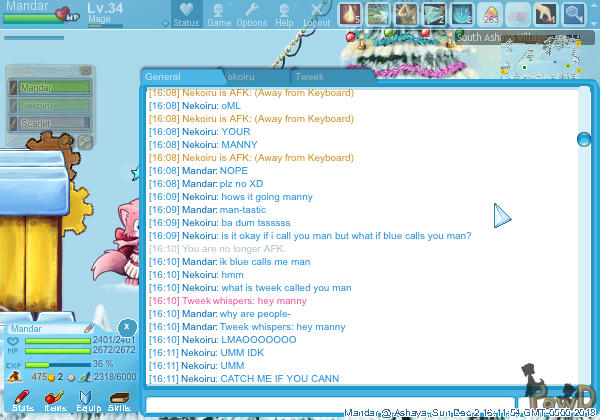Open the Status menu heart icon
The width and height of the screenshot is (600, 420).
tap(185, 14)
